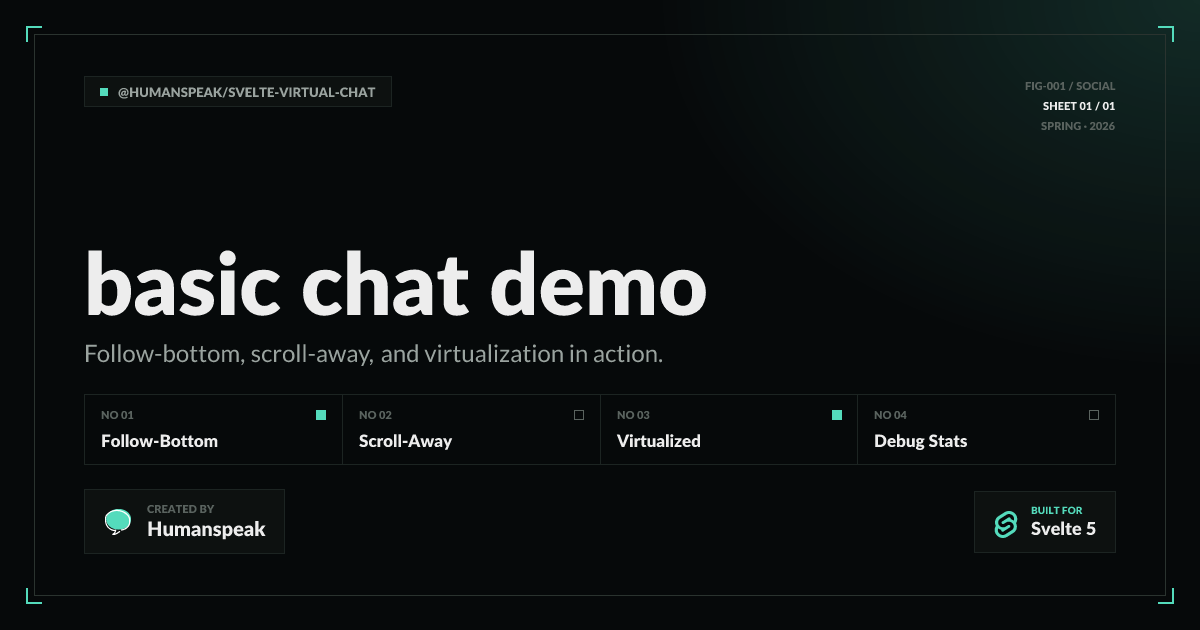1200x630 pixels.
Task: Click the 'SPRING · 2026' text
Action: pos(1078,126)
